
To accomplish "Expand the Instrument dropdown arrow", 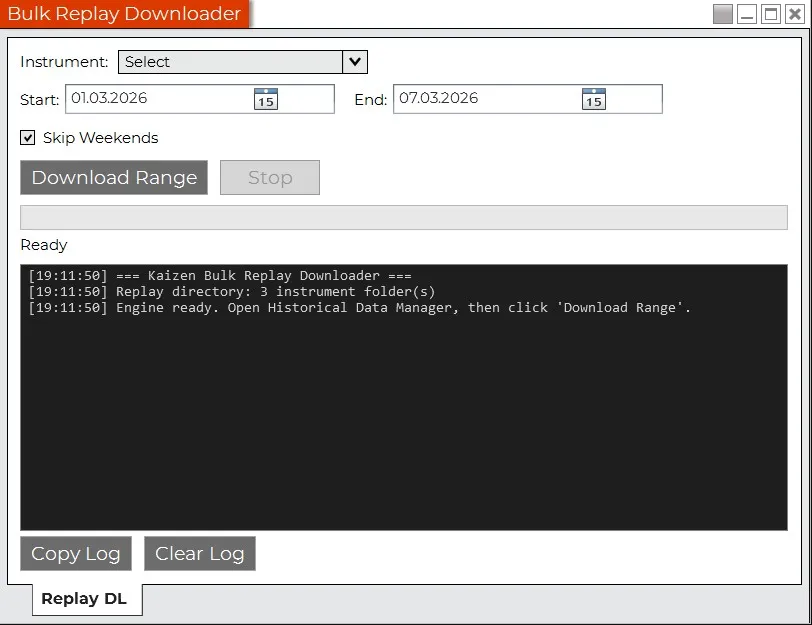I will [x=354, y=62].
